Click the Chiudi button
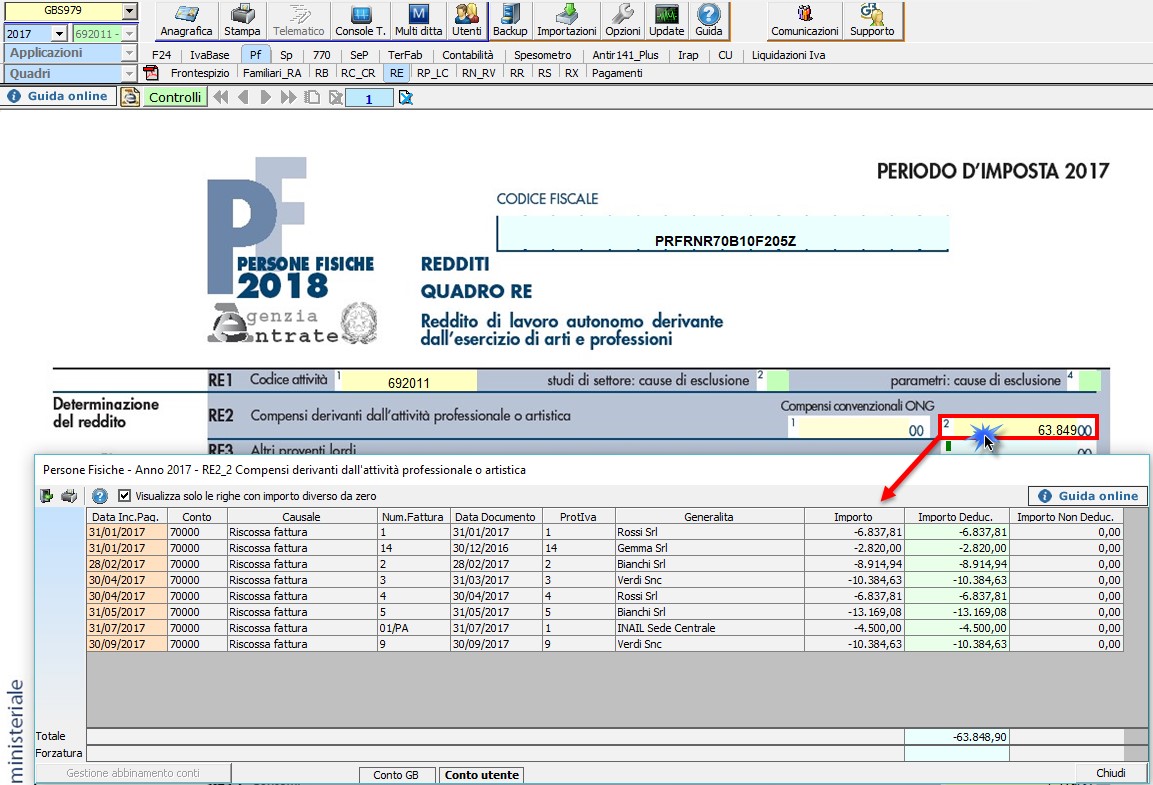This screenshot has width=1153, height=785. coord(1110,773)
